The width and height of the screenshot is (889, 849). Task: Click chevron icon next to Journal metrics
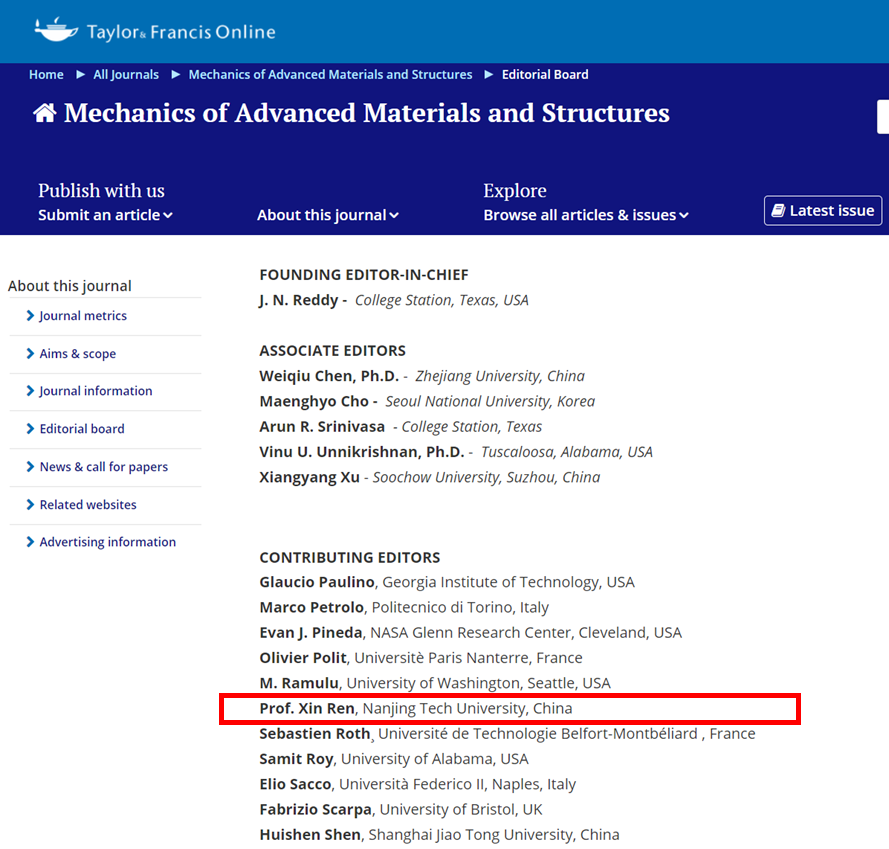coord(30,316)
